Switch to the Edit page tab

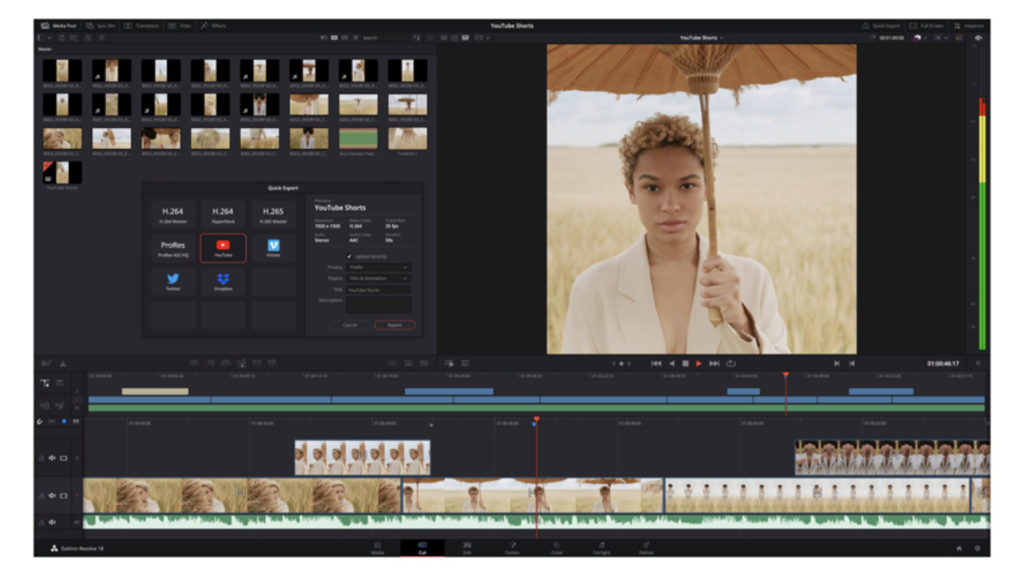tap(467, 548)
